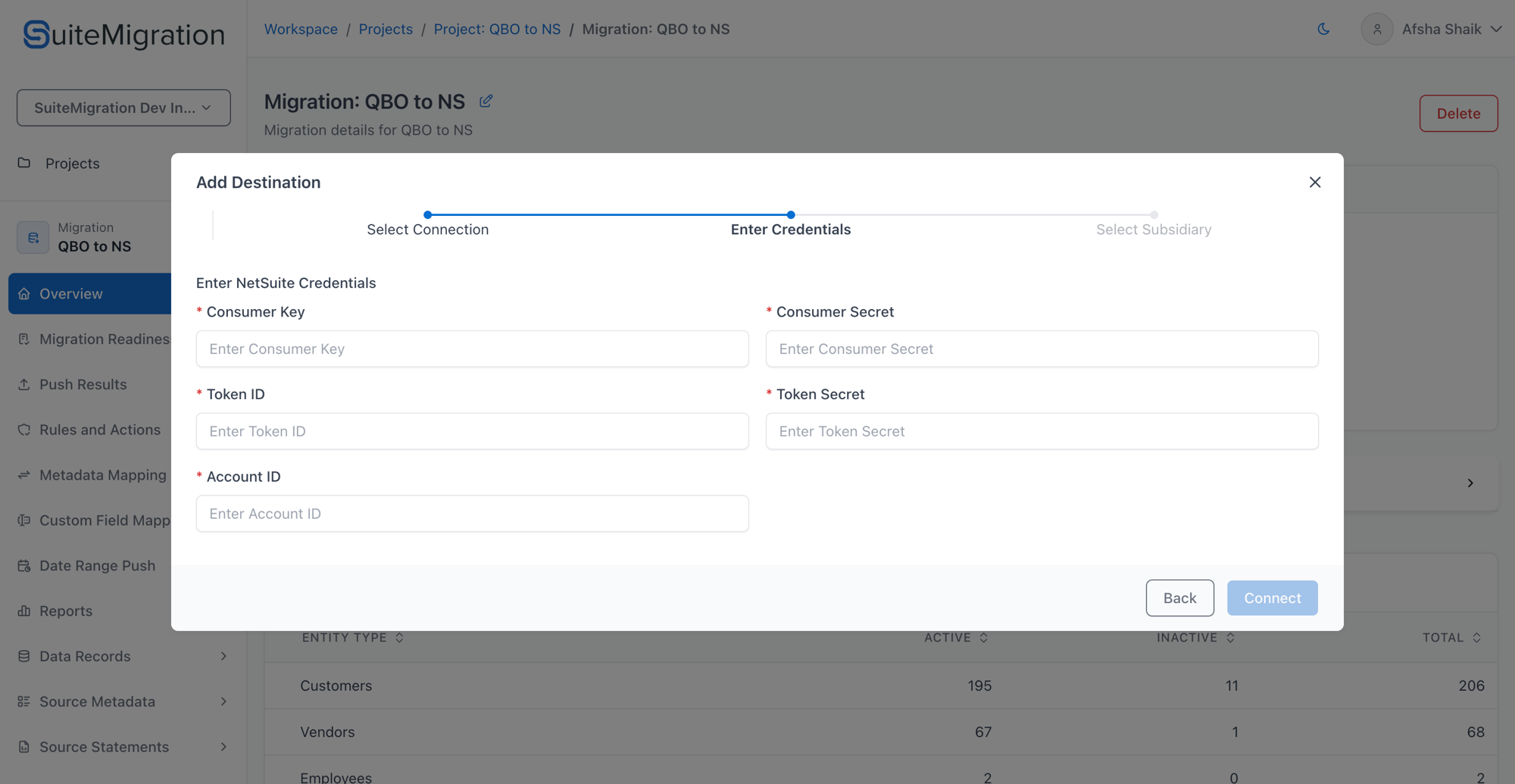Image resolution: width=1515 pixels, height=784 pixels.
Task: Expand Source Statements chevron
Action: pyautogui.click(x=223, y=747)
